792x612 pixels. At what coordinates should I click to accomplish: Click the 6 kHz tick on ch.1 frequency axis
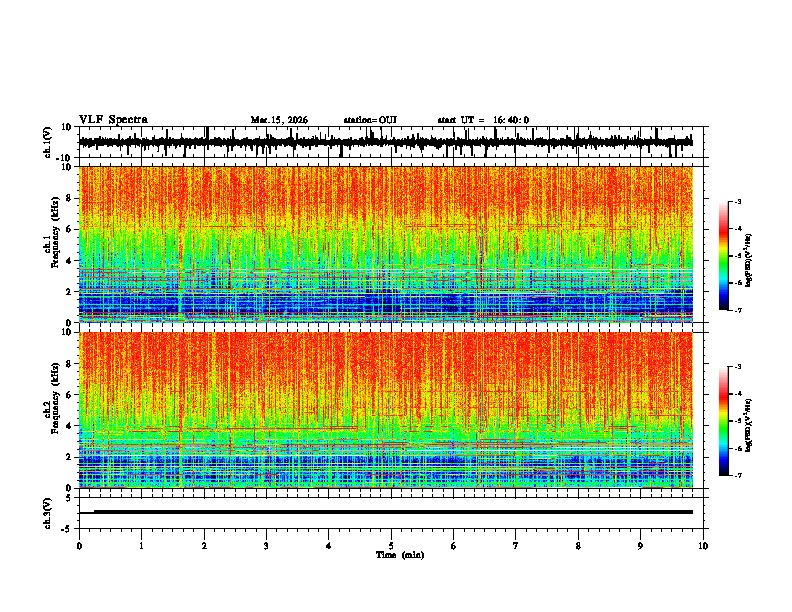tap(69, 229)
